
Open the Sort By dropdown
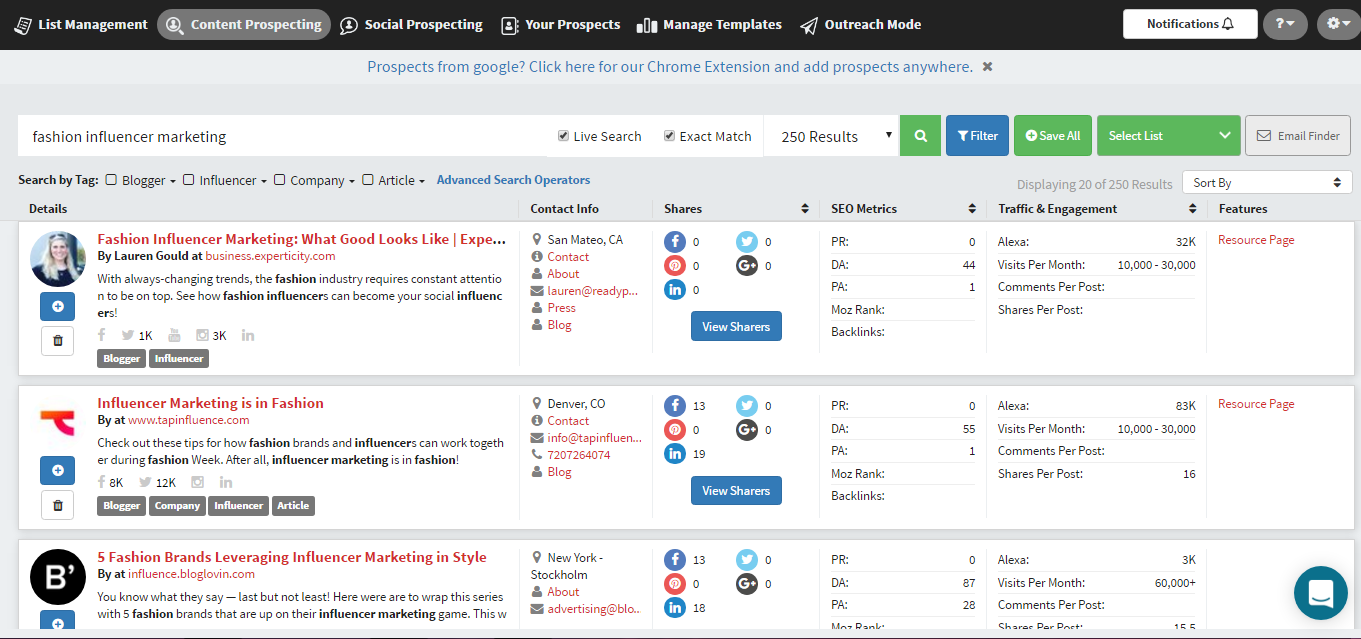(1267, 183)
